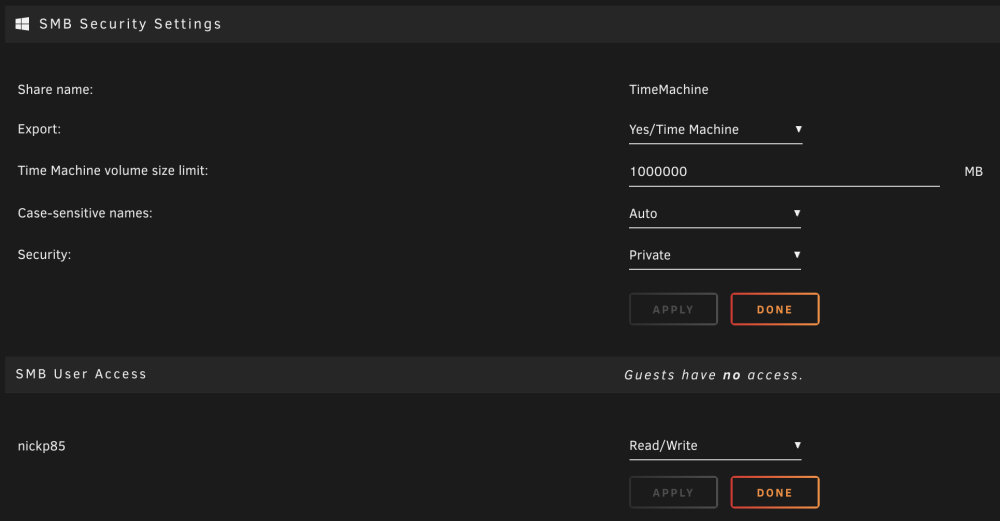Viewport: 1000px width, 521px height.
Task: Open the Case-sensitive names dropdown set to Auto
Action: pos(714,214)
